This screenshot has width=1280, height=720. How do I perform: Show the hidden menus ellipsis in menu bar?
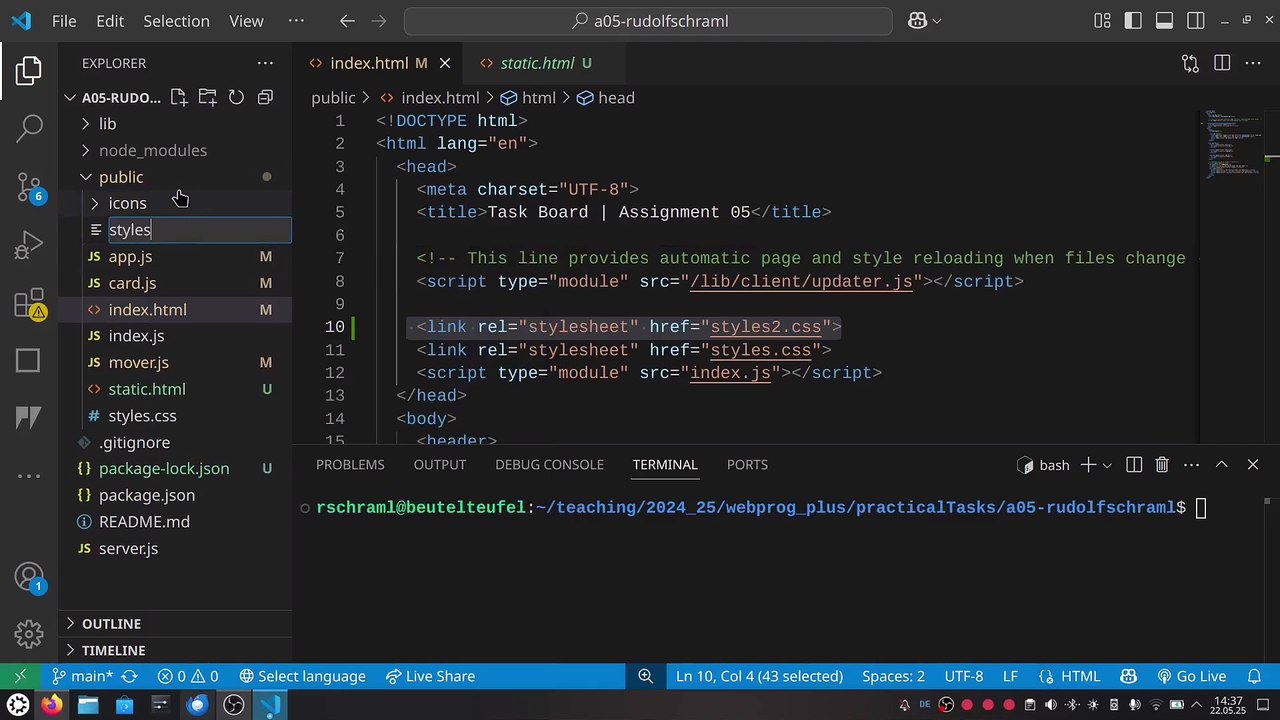[296, 20]
